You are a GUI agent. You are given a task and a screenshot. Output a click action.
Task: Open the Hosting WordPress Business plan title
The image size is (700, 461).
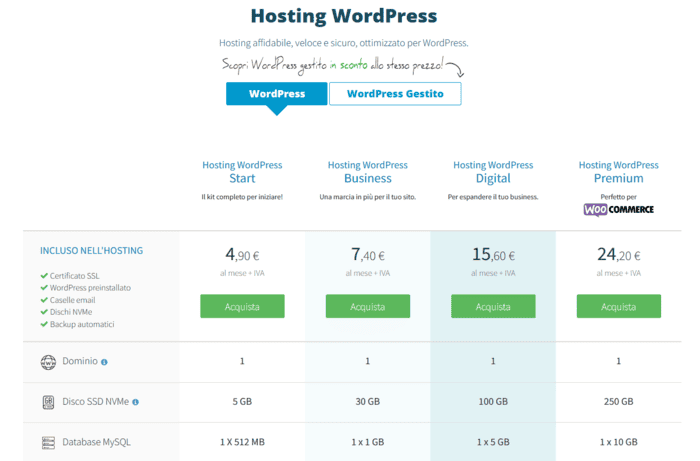367,172
